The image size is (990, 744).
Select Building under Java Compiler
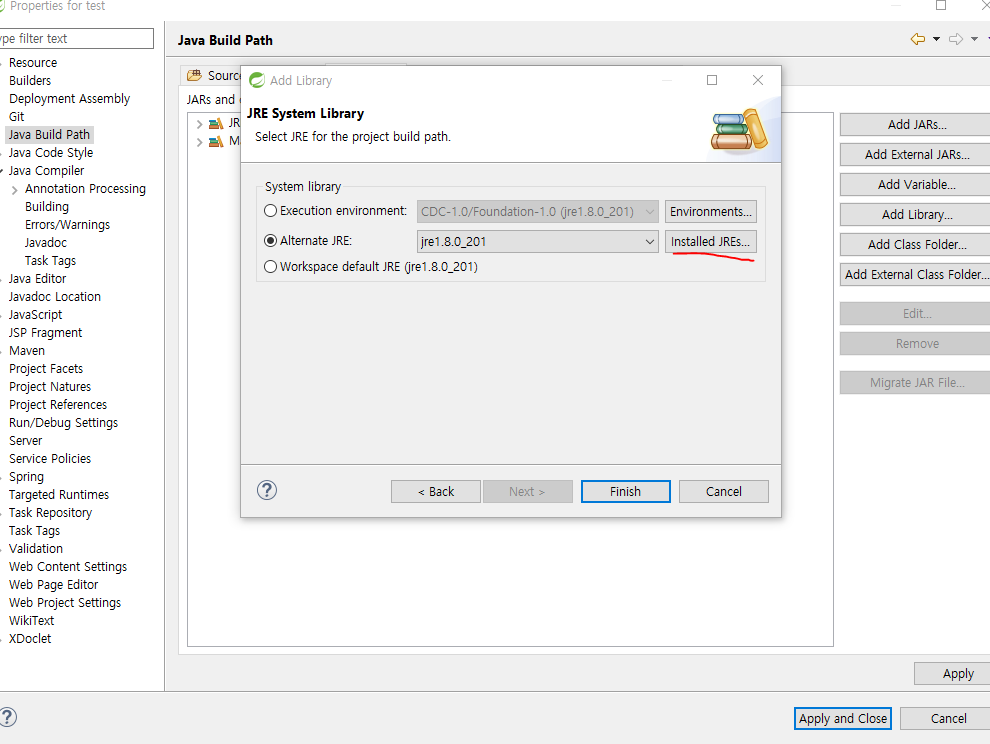point(47,207)
